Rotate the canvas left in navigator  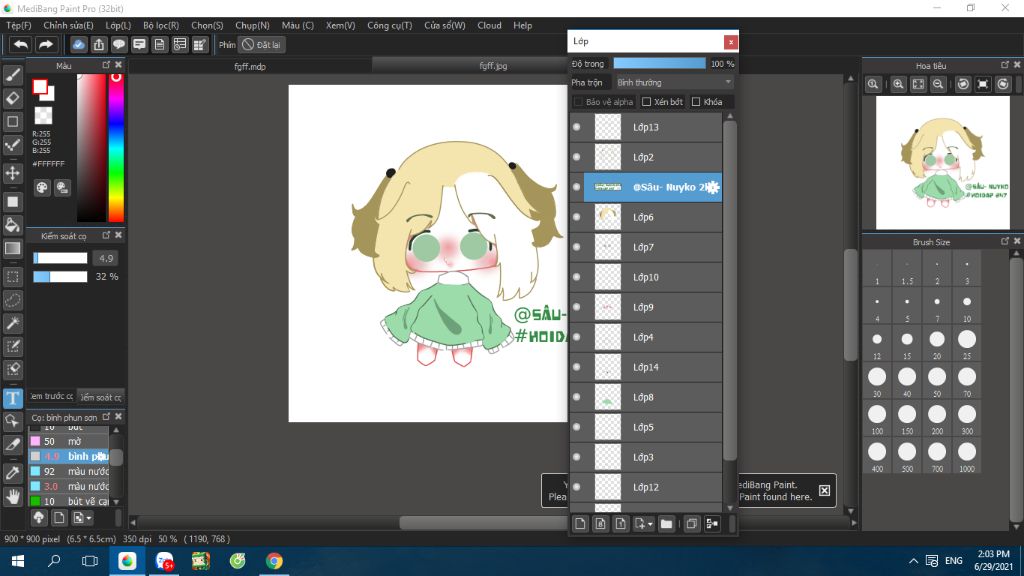click(x=963, y=84)
